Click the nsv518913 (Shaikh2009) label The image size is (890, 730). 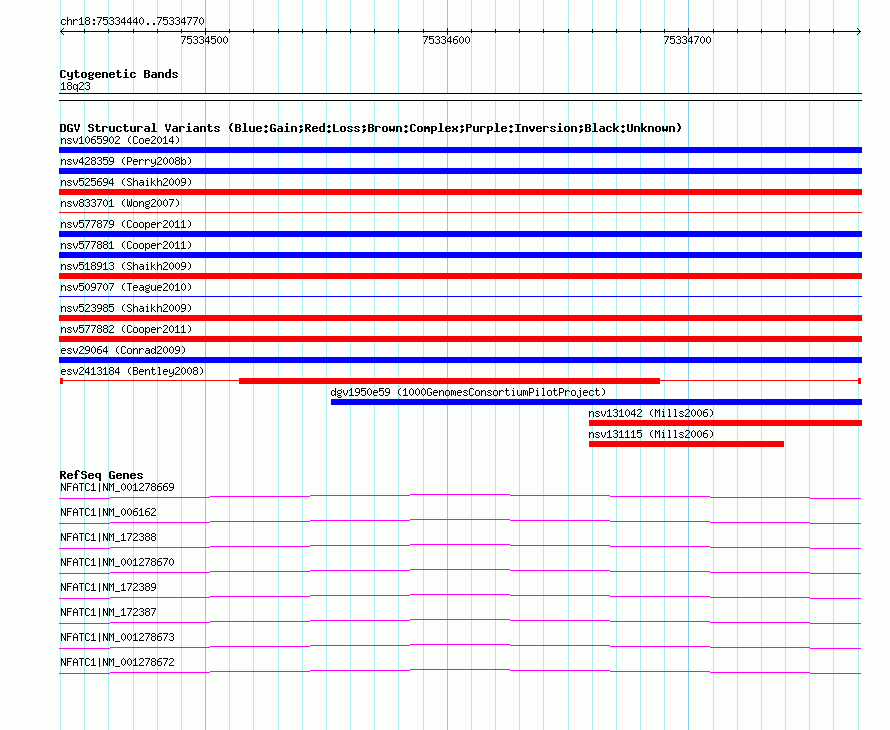click(126, 266)
